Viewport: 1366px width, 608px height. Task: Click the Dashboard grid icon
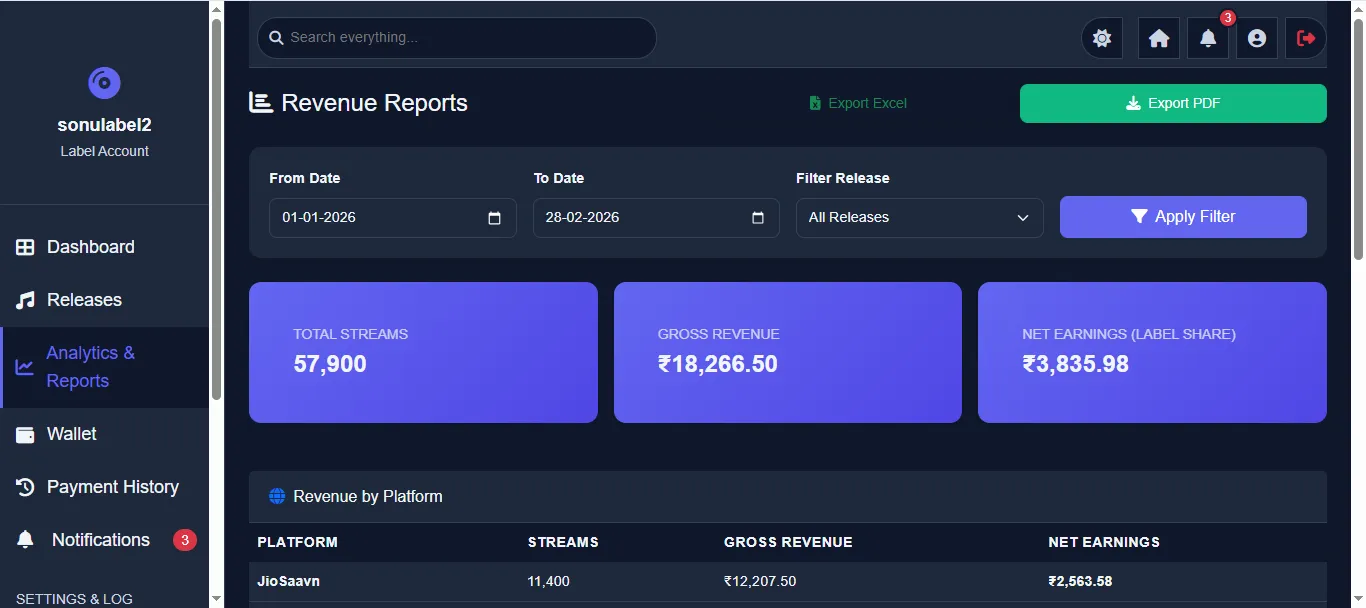[x=25, y=247]
